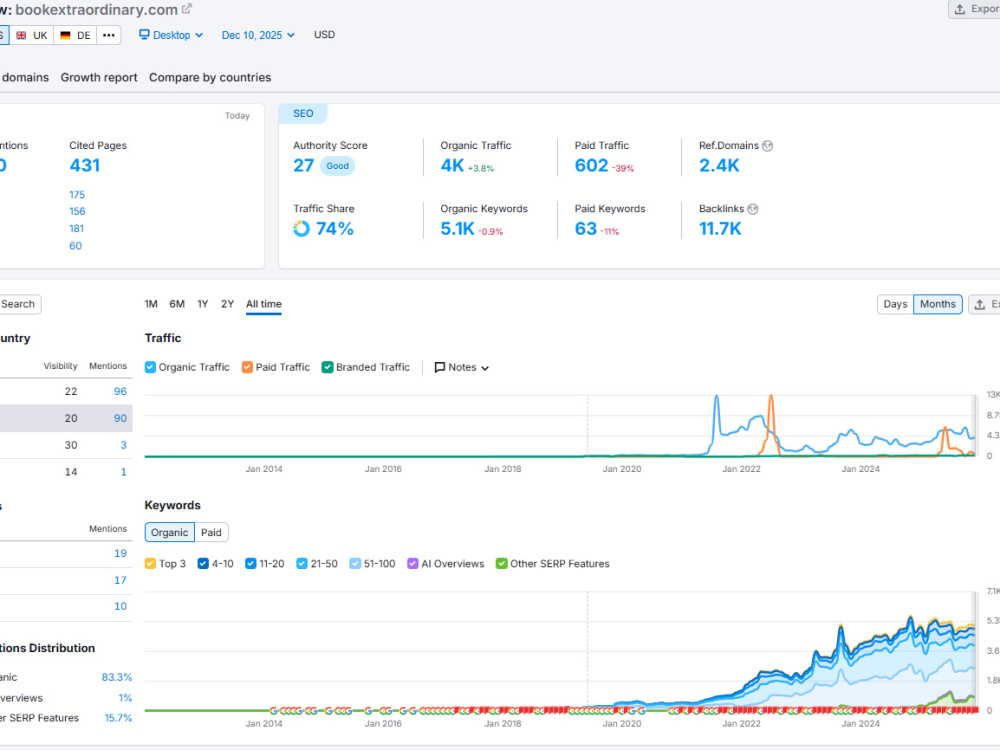
Task: Select the 6M time range
Action: [177, 304]
